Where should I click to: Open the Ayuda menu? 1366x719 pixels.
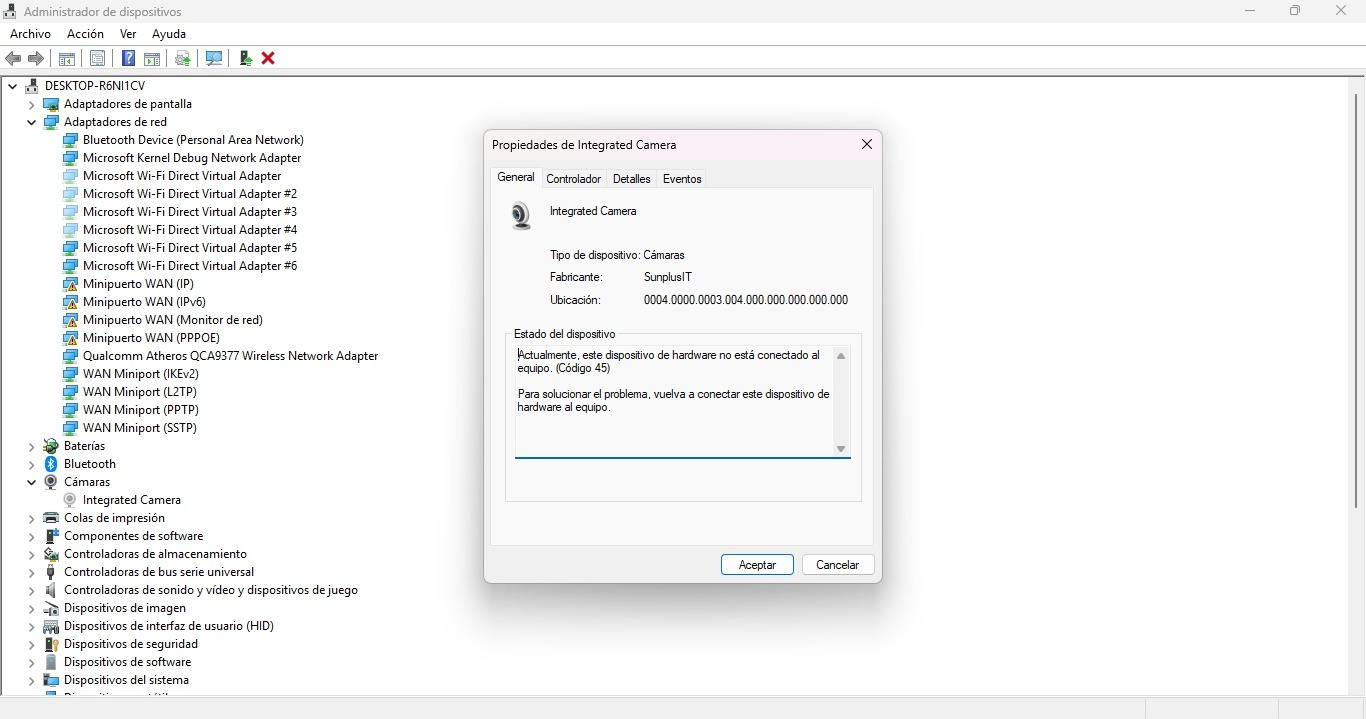pos(169,34)
